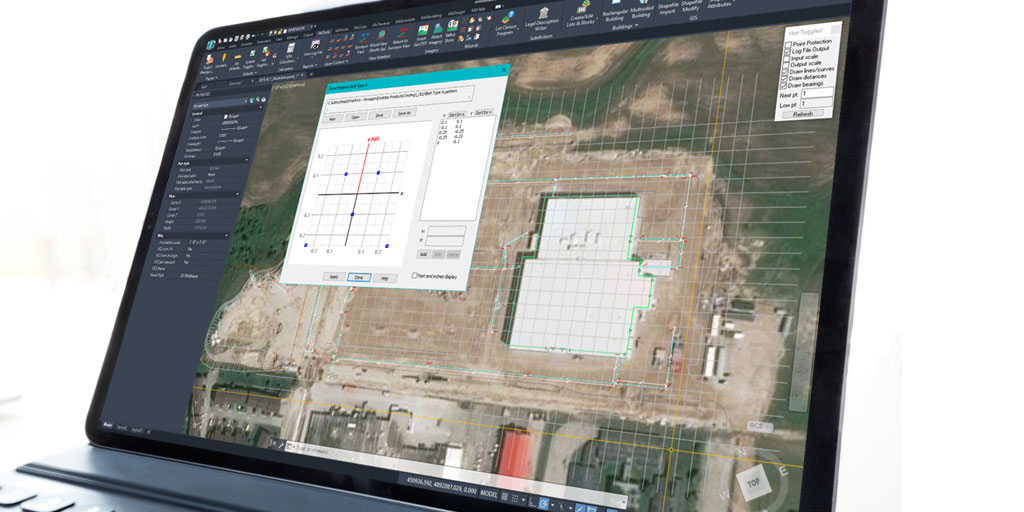Screen dimensions: 1024x512
Task: Open the MSHub Store icon
Action: [451, 30]
